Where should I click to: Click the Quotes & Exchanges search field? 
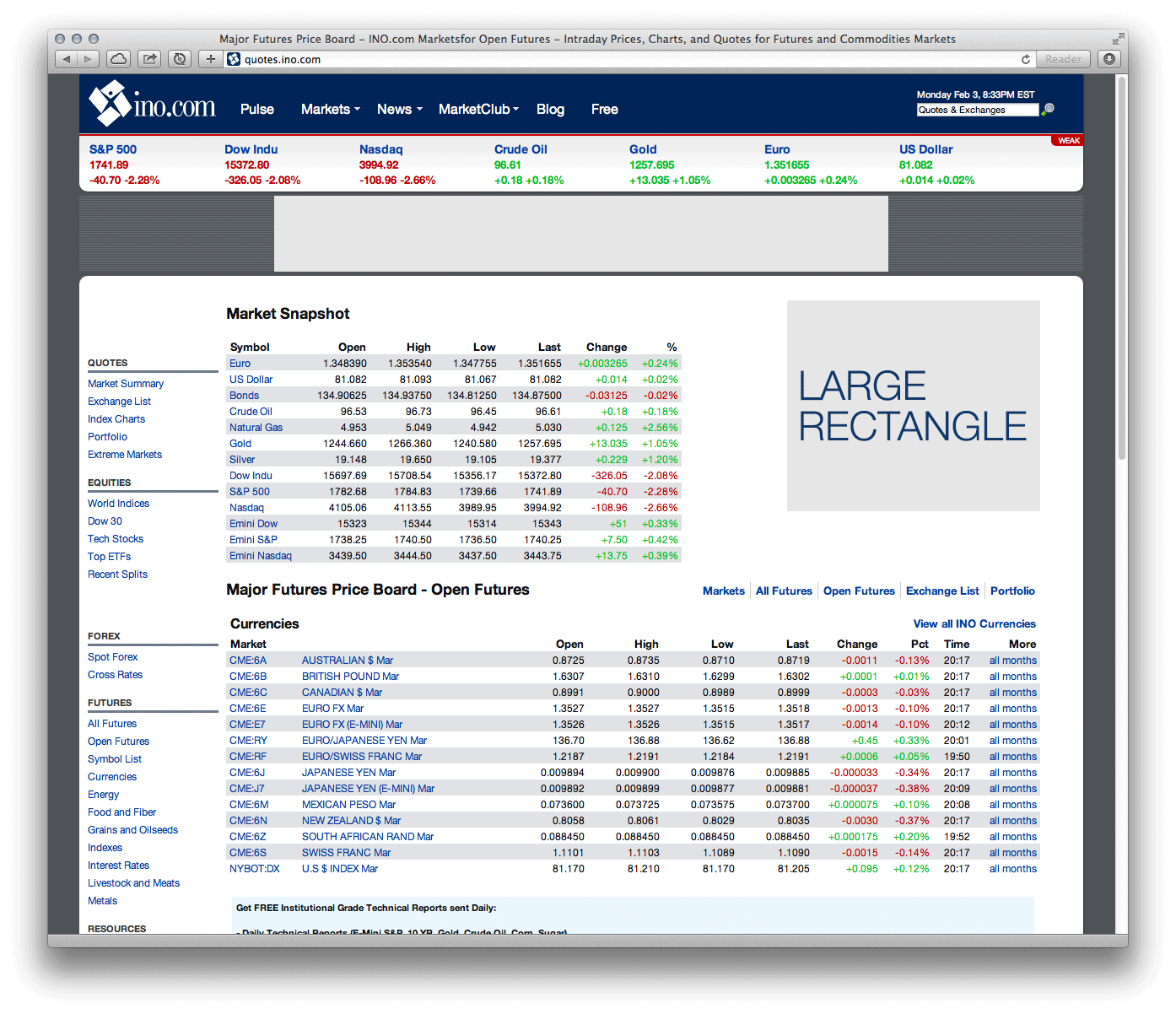point(977,110)
